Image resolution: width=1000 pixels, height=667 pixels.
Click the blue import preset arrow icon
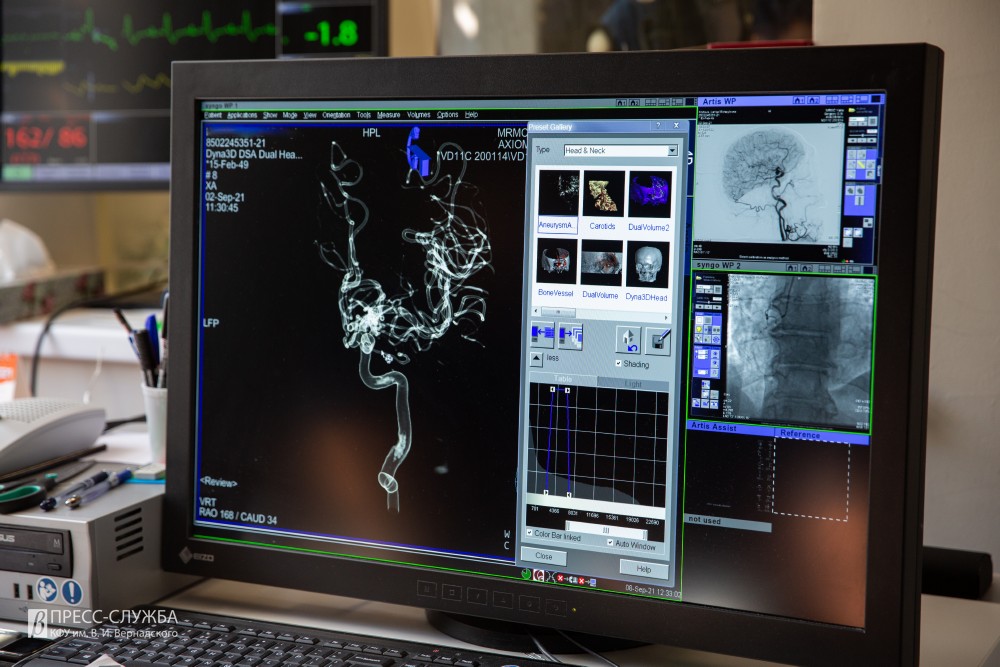[542, 336]
